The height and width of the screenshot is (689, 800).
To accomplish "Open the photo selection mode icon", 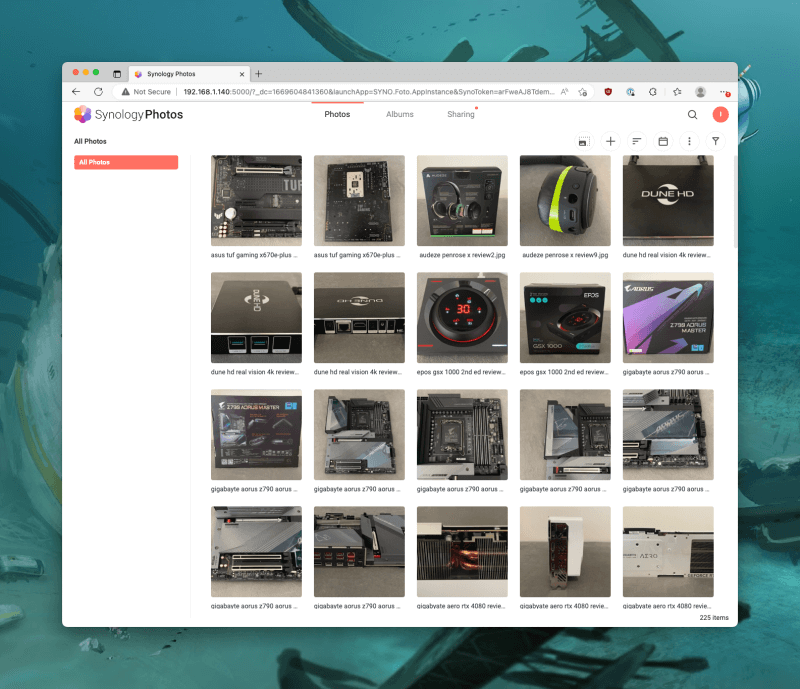I will click(583, 141).
